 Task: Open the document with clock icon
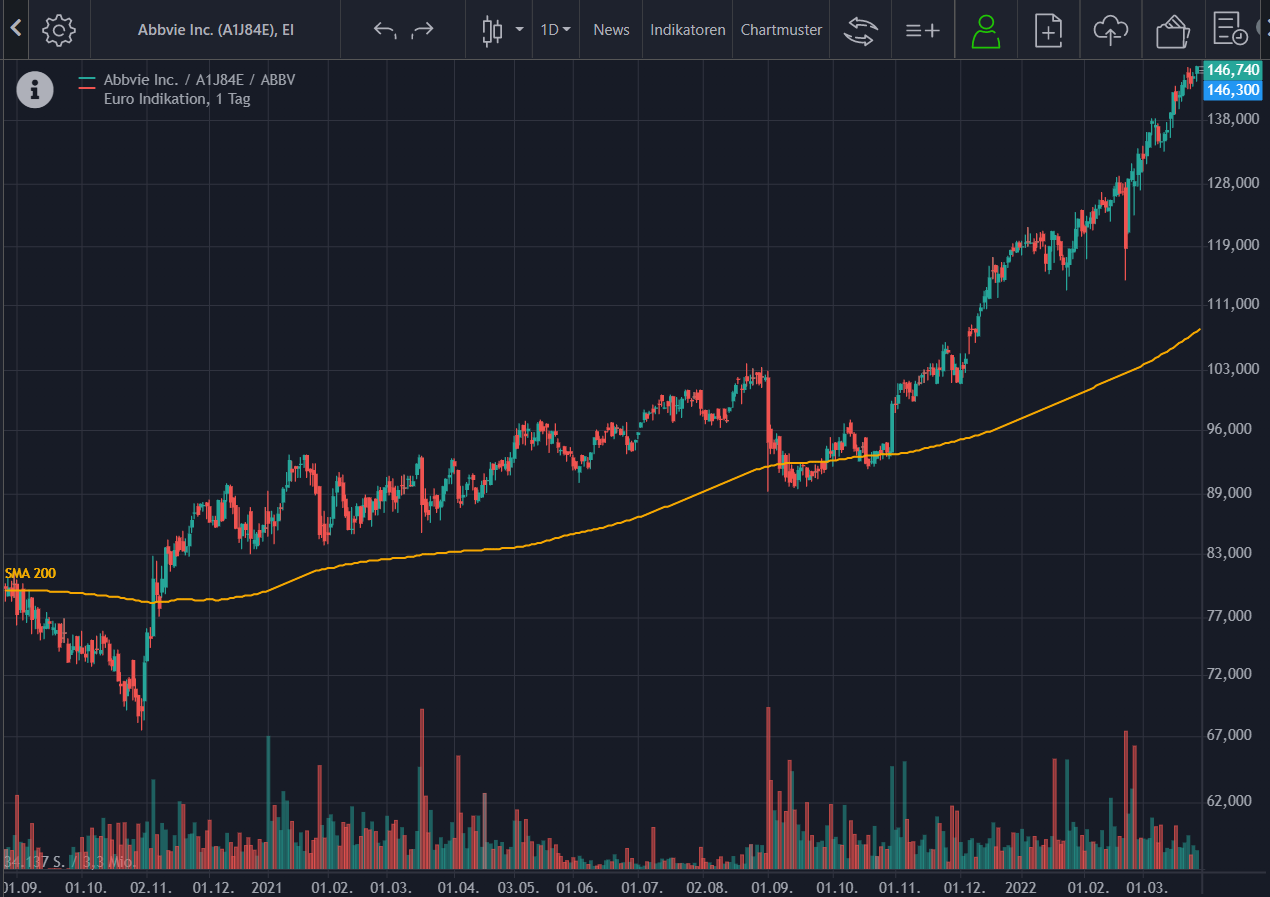point(1230,28)
